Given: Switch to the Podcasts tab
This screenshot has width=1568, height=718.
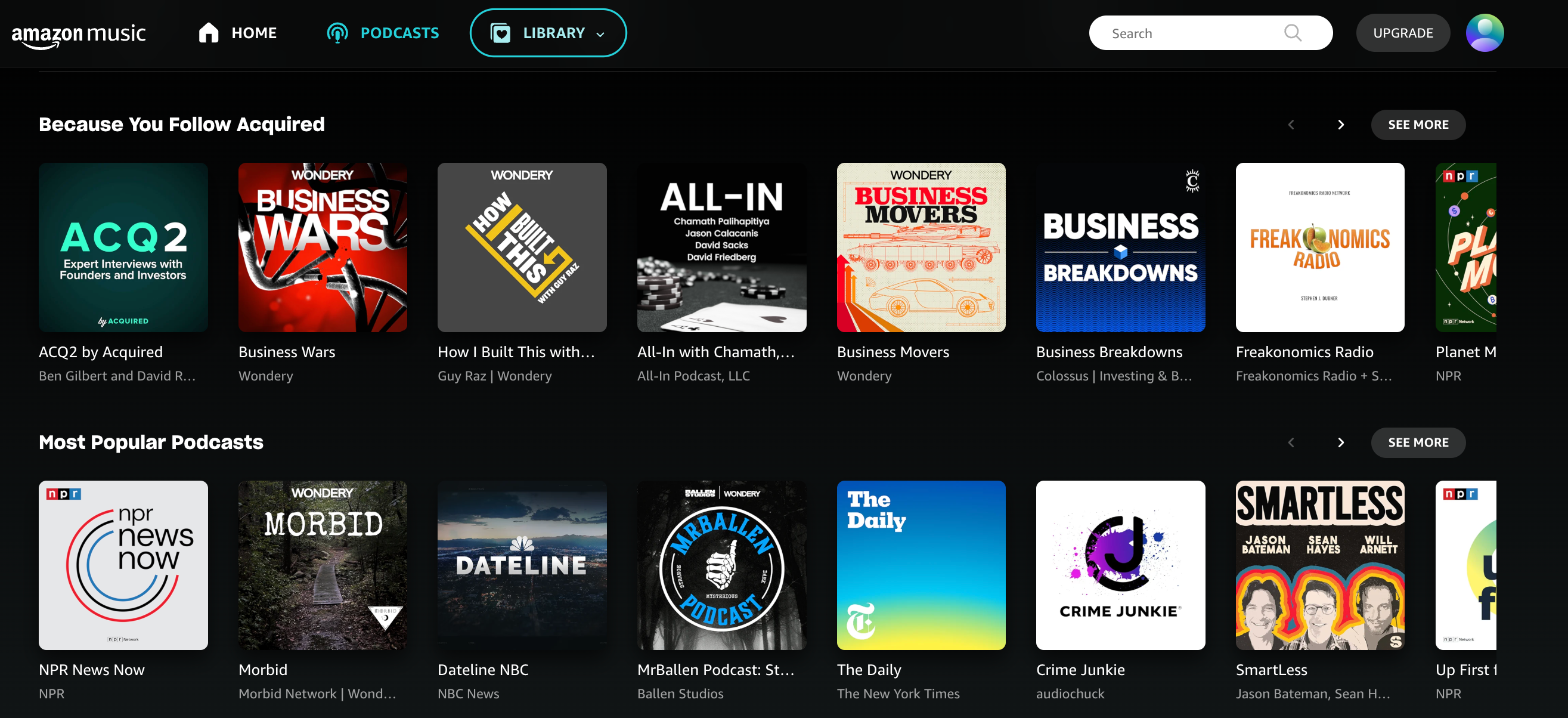Looking at the screenshot, I should coord(399,33).
